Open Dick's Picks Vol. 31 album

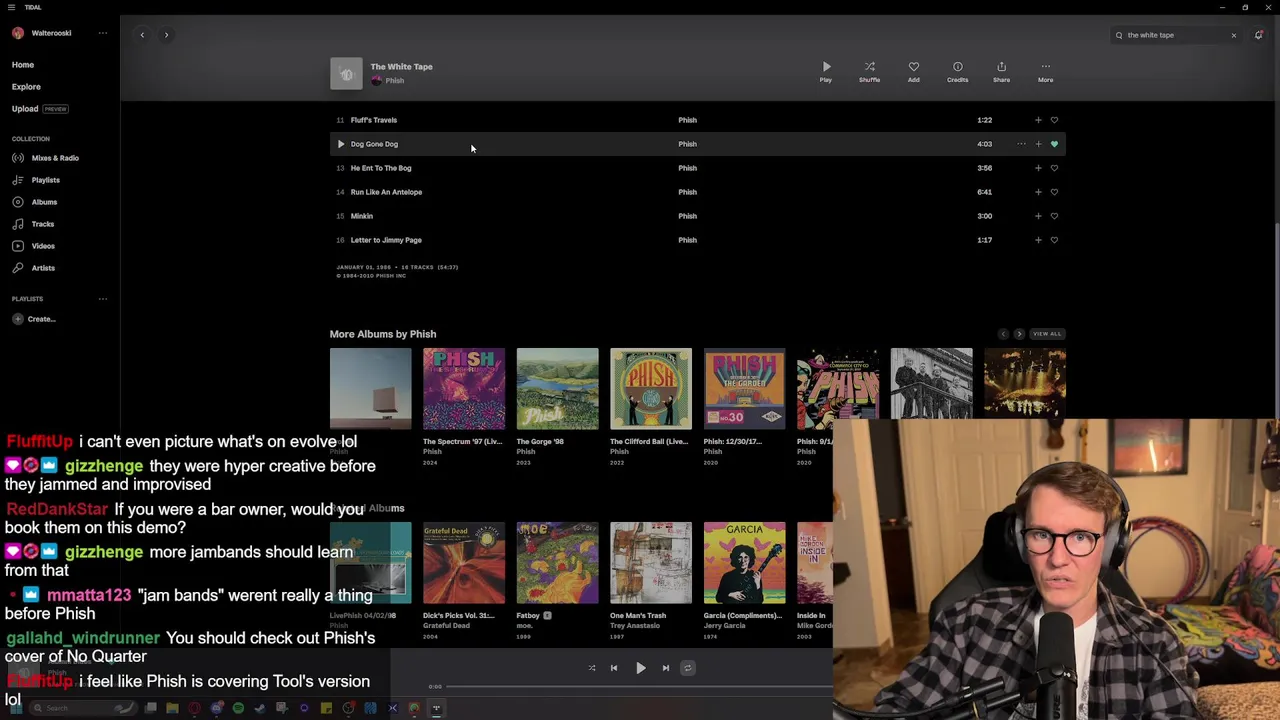(x=464, y=563)
